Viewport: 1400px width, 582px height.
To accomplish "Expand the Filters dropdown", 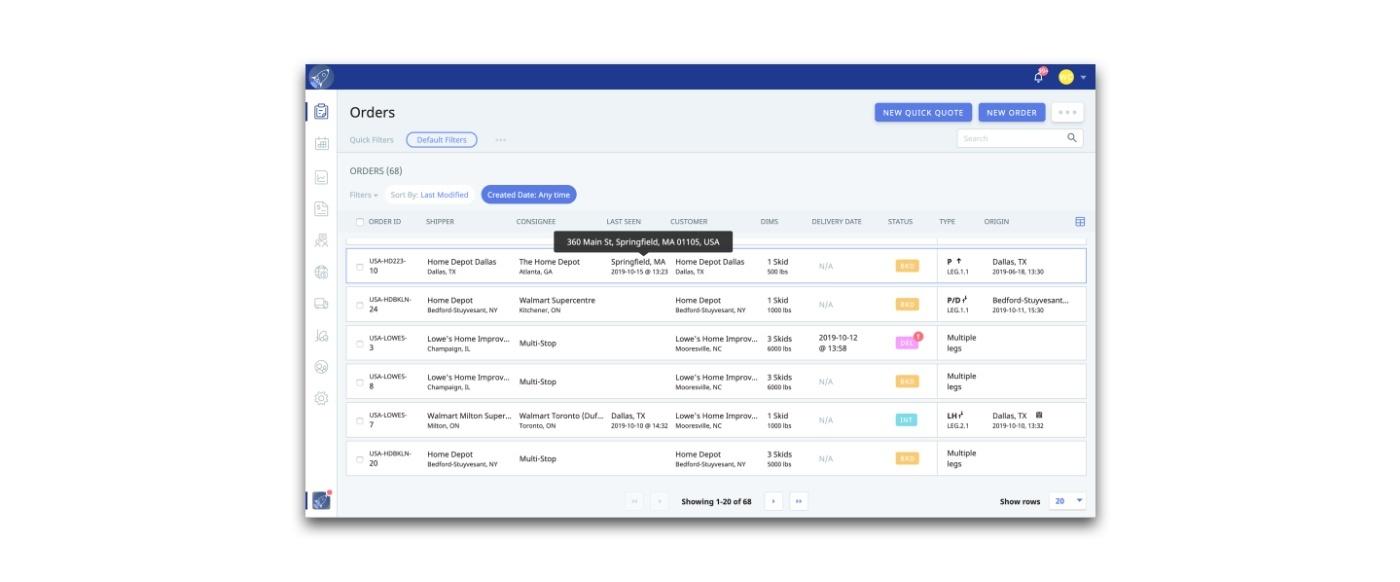I will 364,195.
